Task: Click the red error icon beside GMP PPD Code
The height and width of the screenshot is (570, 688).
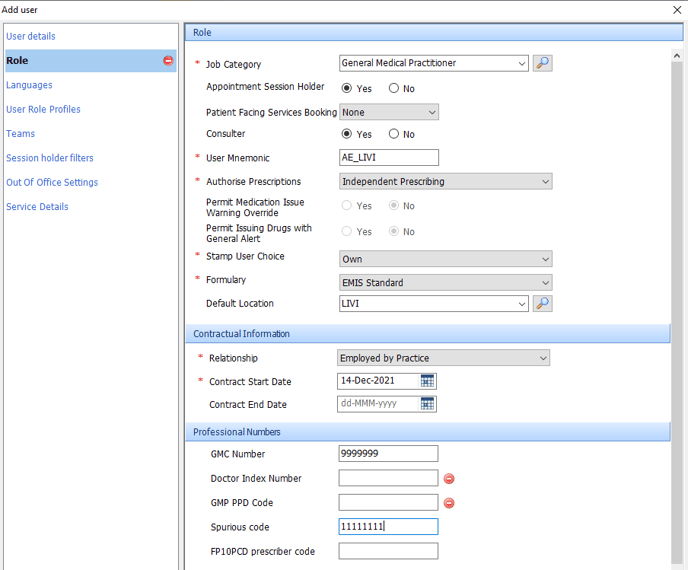Action: [x=449, y=503]
